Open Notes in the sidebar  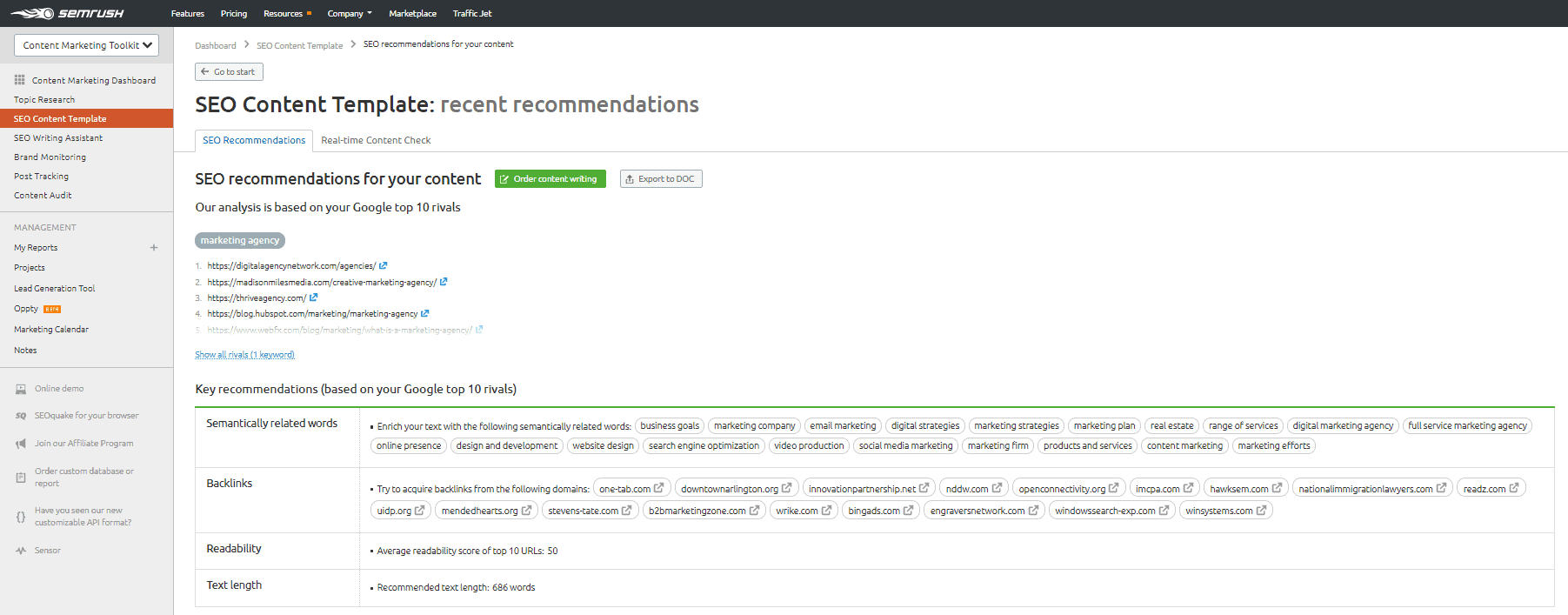[25, 350]
